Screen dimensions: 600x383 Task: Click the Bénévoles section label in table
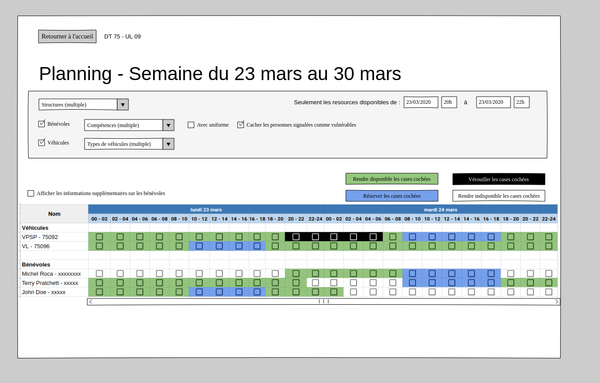pyautogui.click(x=36, y=264)
